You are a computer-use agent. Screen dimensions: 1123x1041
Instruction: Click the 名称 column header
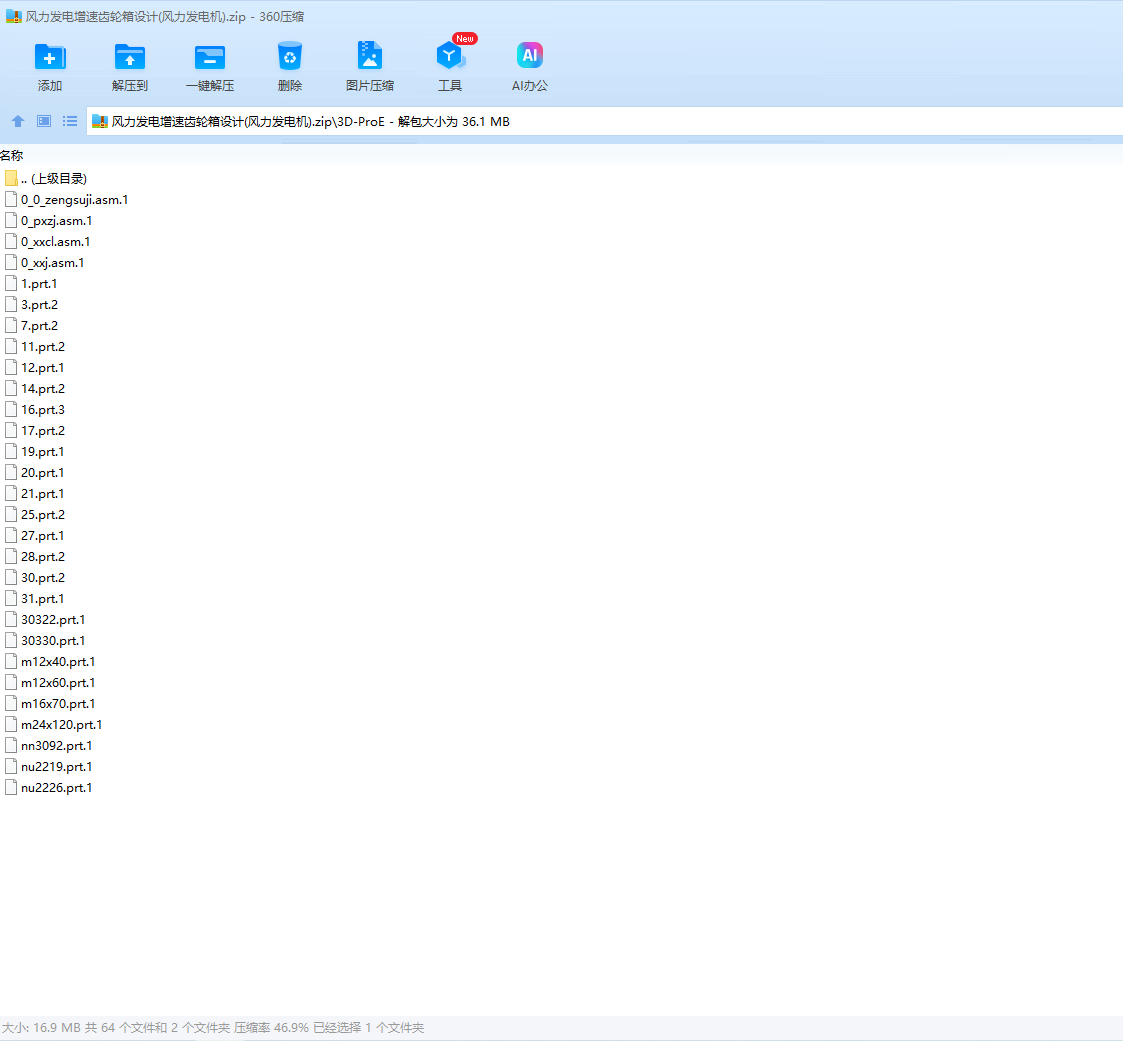coord(11,155)
